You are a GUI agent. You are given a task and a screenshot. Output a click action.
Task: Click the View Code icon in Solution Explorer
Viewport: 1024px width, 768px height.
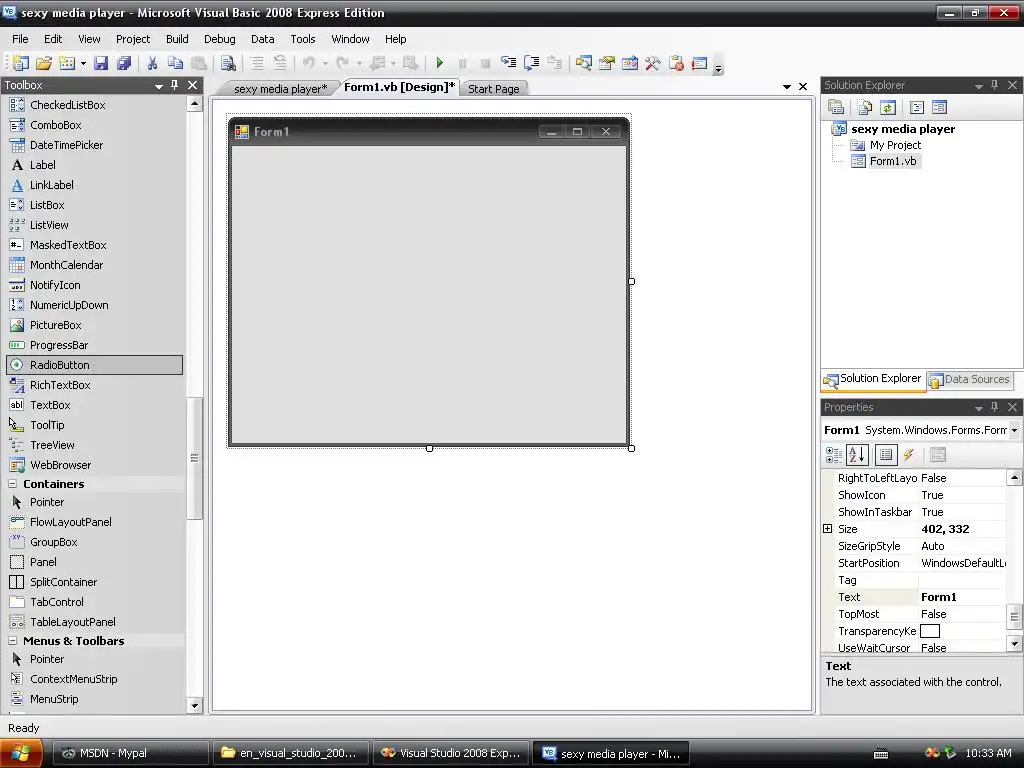tap(917, 107)
